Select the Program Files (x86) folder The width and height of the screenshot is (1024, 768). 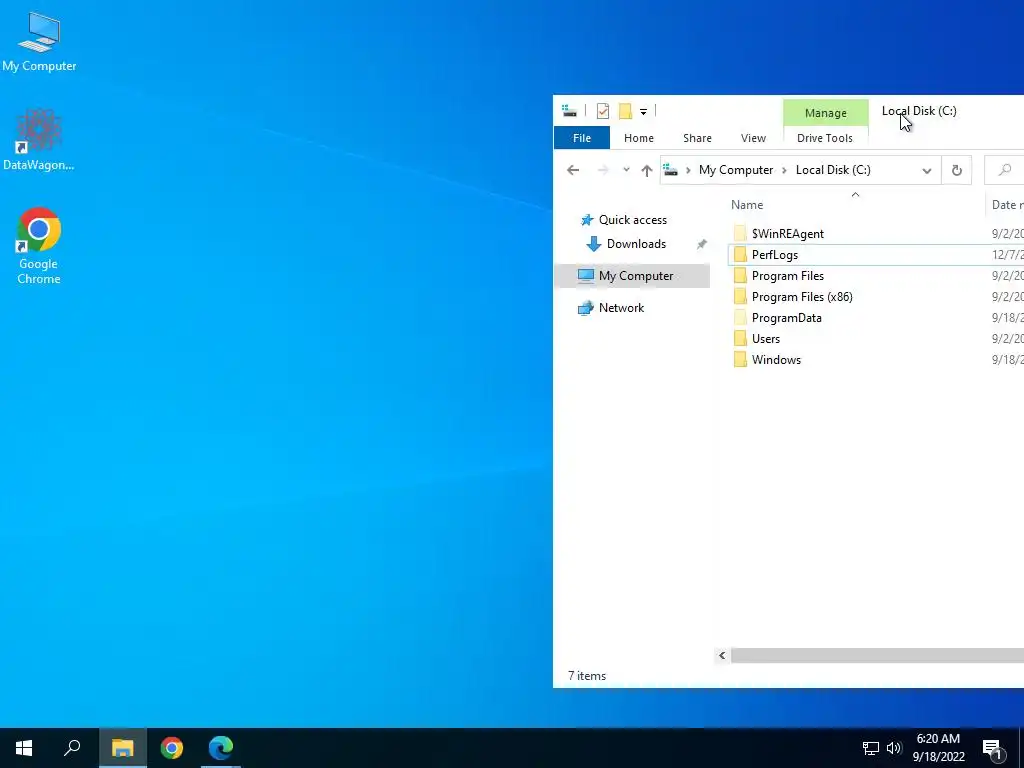[x=802, y=296]
